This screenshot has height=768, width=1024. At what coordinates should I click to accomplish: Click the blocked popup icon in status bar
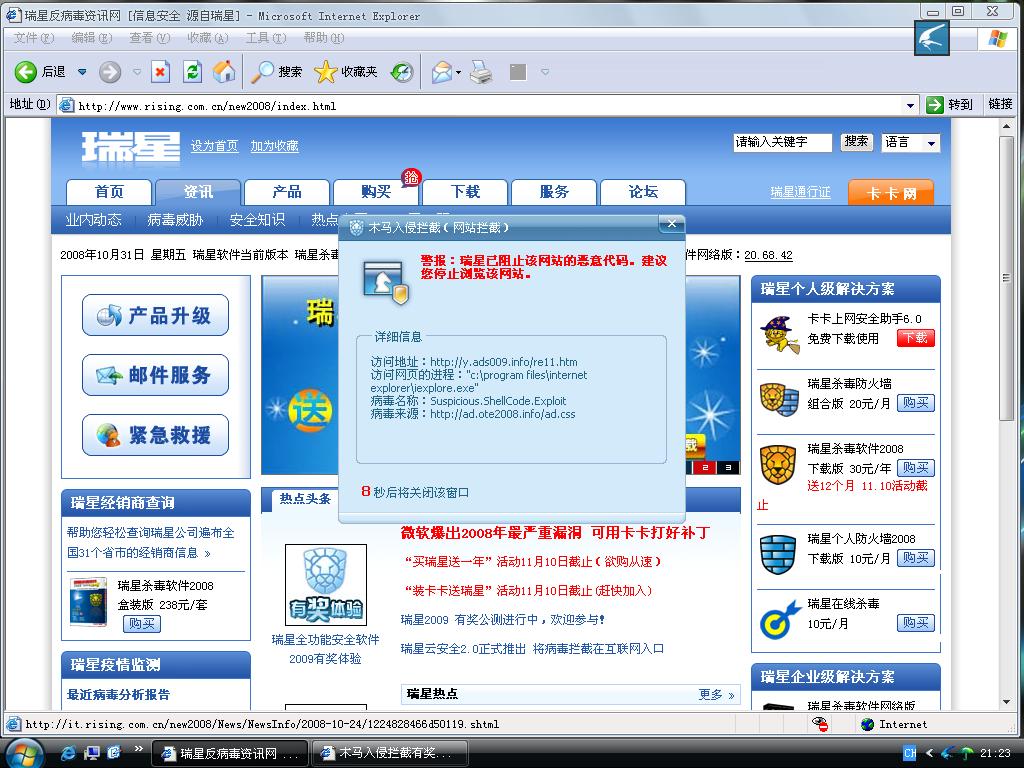(x=820, y=724)
